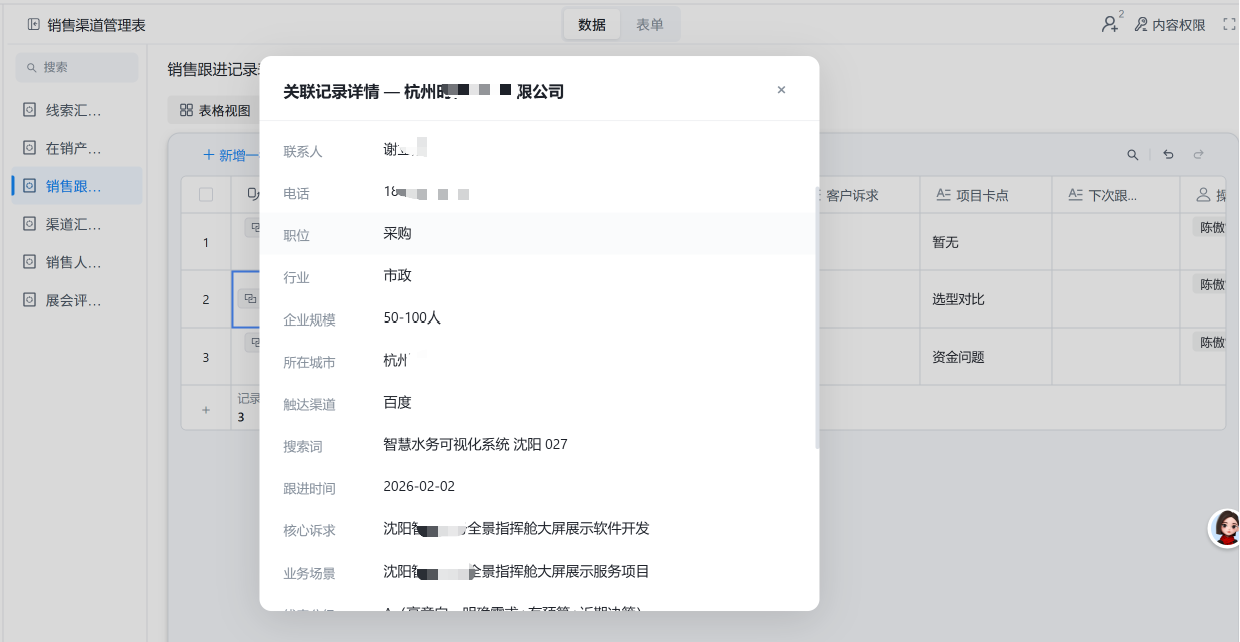Click the fullscreen expand icon

pos(1230,25)
